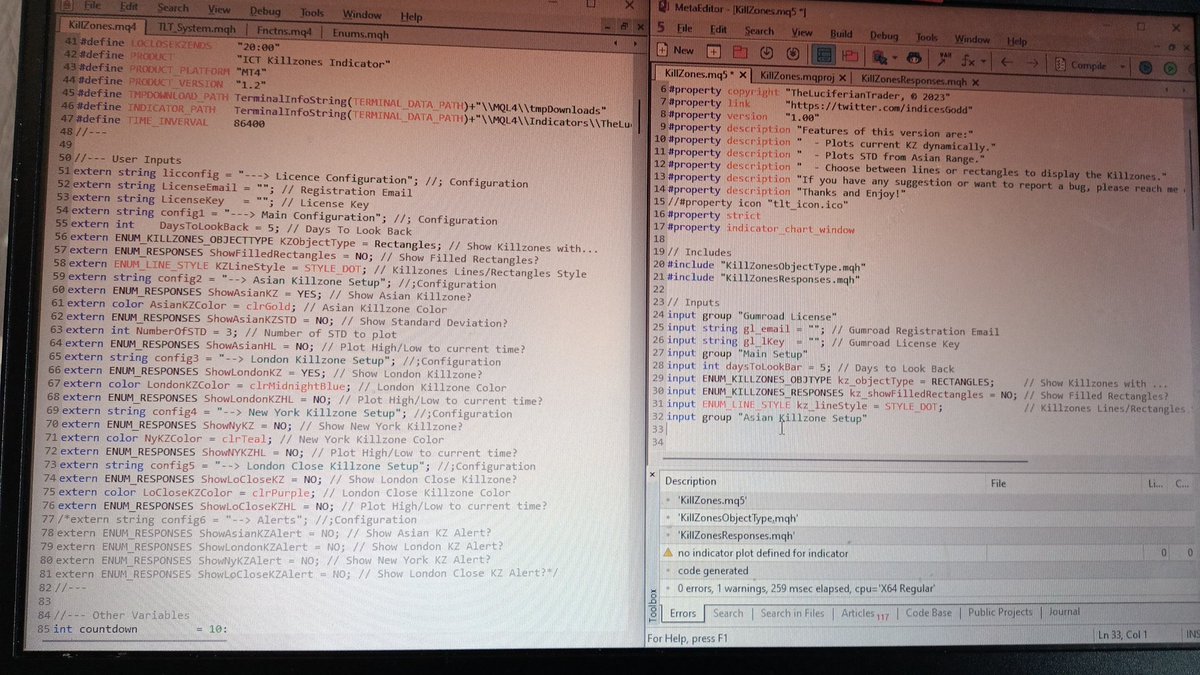
Task: Open Help menu in MetaEditor right window
Action: pos(1017,41)
